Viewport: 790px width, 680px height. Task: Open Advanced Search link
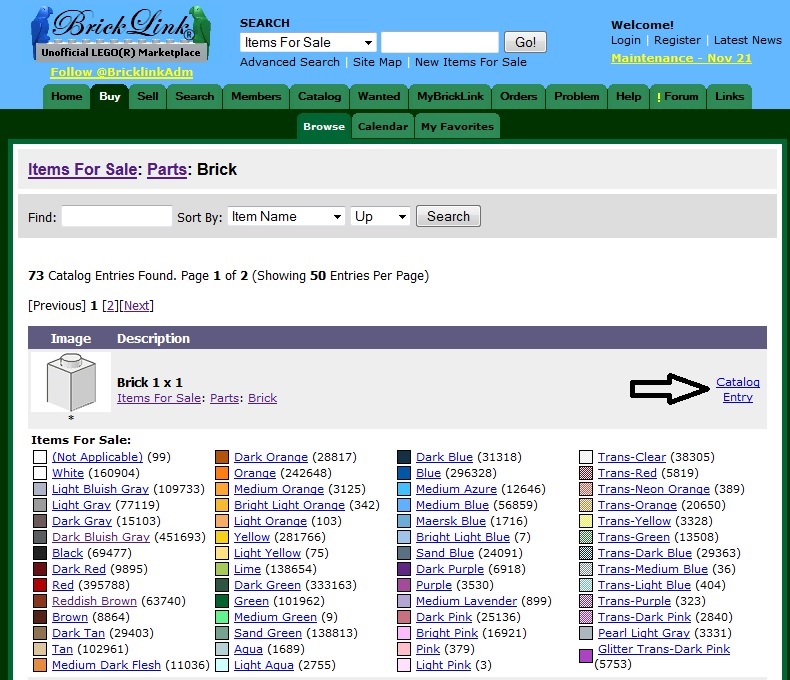[x=290, y=62]
